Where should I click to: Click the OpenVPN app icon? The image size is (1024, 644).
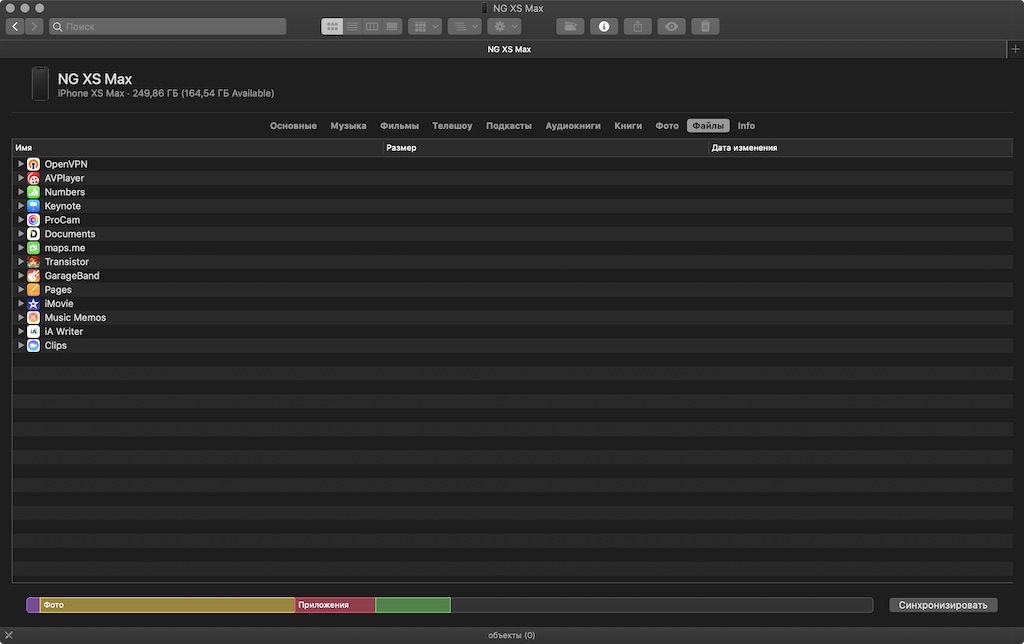pos(33,164)
